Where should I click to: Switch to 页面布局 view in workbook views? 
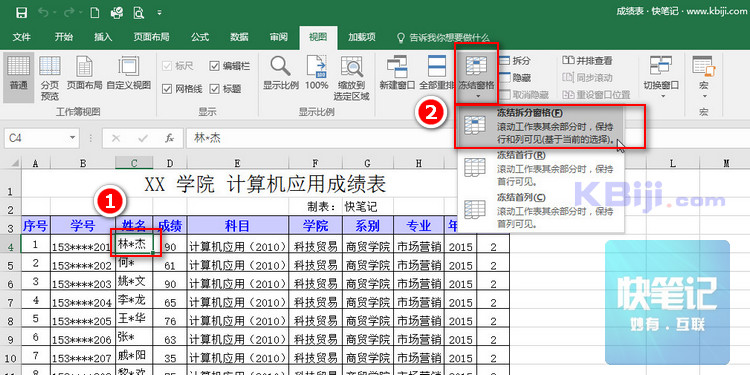(84, 74)
